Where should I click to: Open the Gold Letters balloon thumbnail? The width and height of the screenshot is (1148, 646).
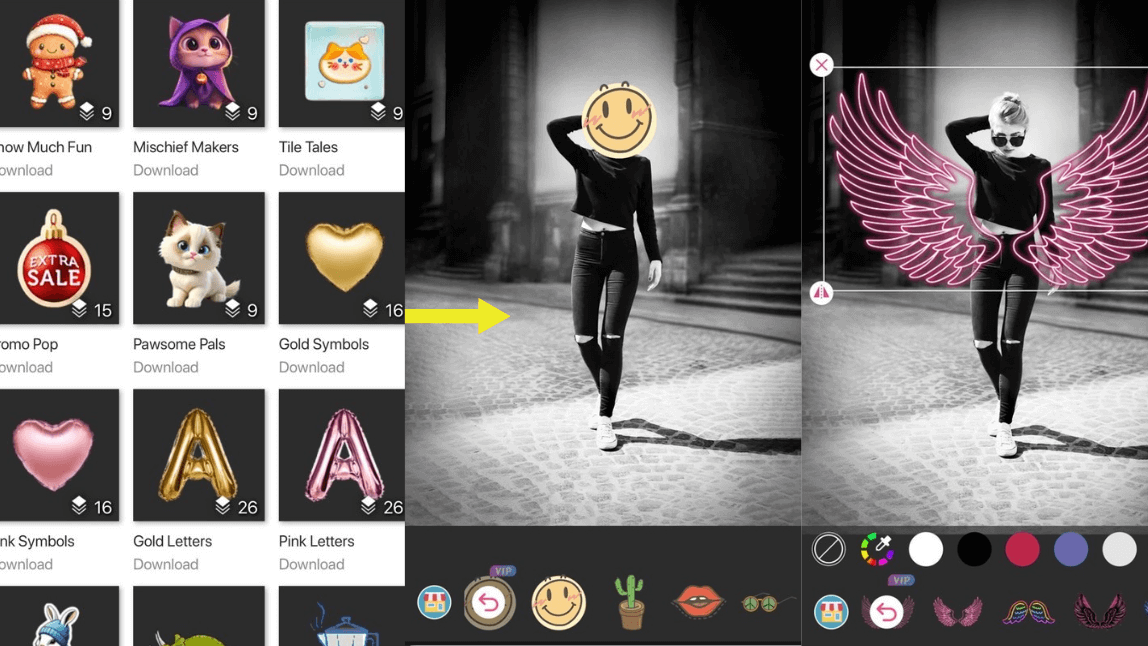point(198,455)
